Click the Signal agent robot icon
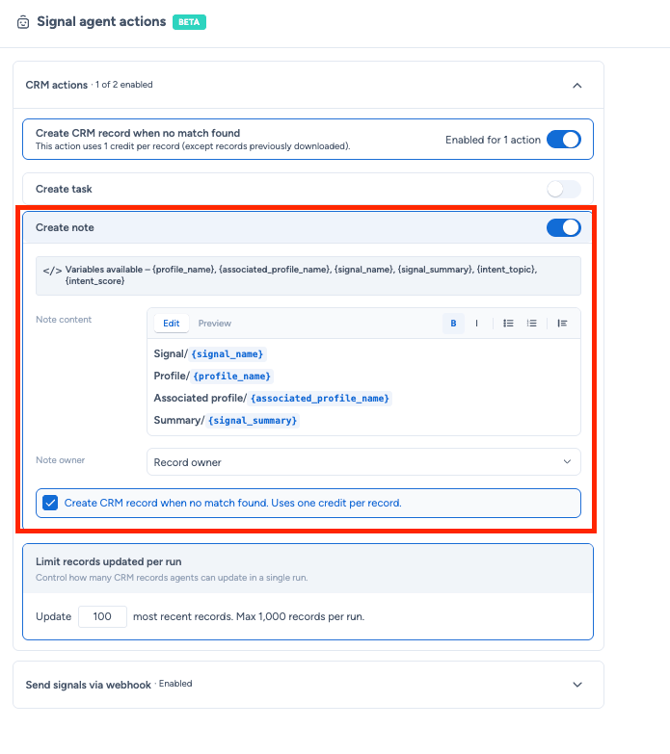Image resolution: width=670 pixels, height=754 pixels. coord(23,22)
